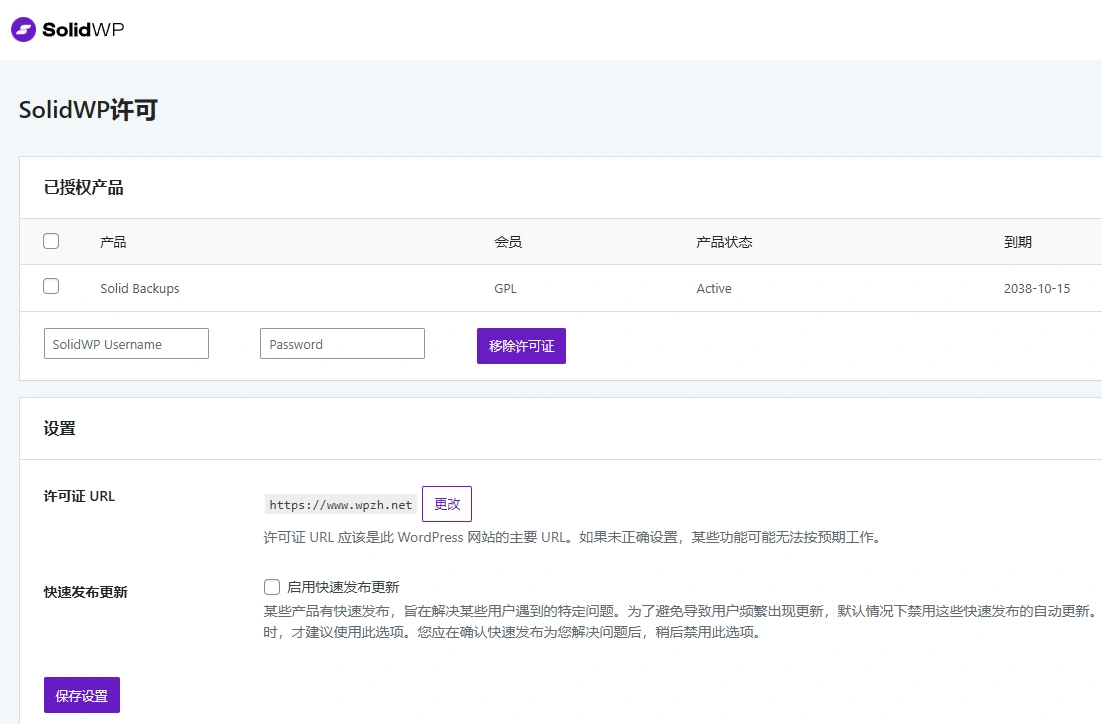Select the Solid Backups product name
Viewport: 1102px width, 724px height.
click(139, 288)
